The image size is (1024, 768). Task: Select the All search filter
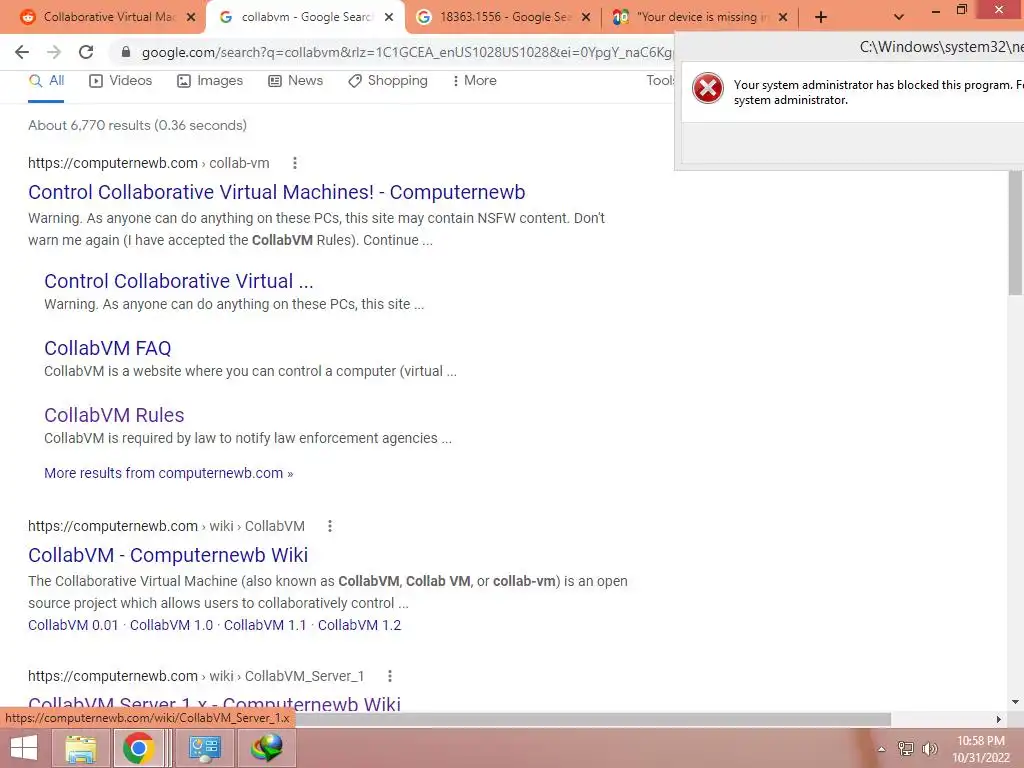pos(46,80)
